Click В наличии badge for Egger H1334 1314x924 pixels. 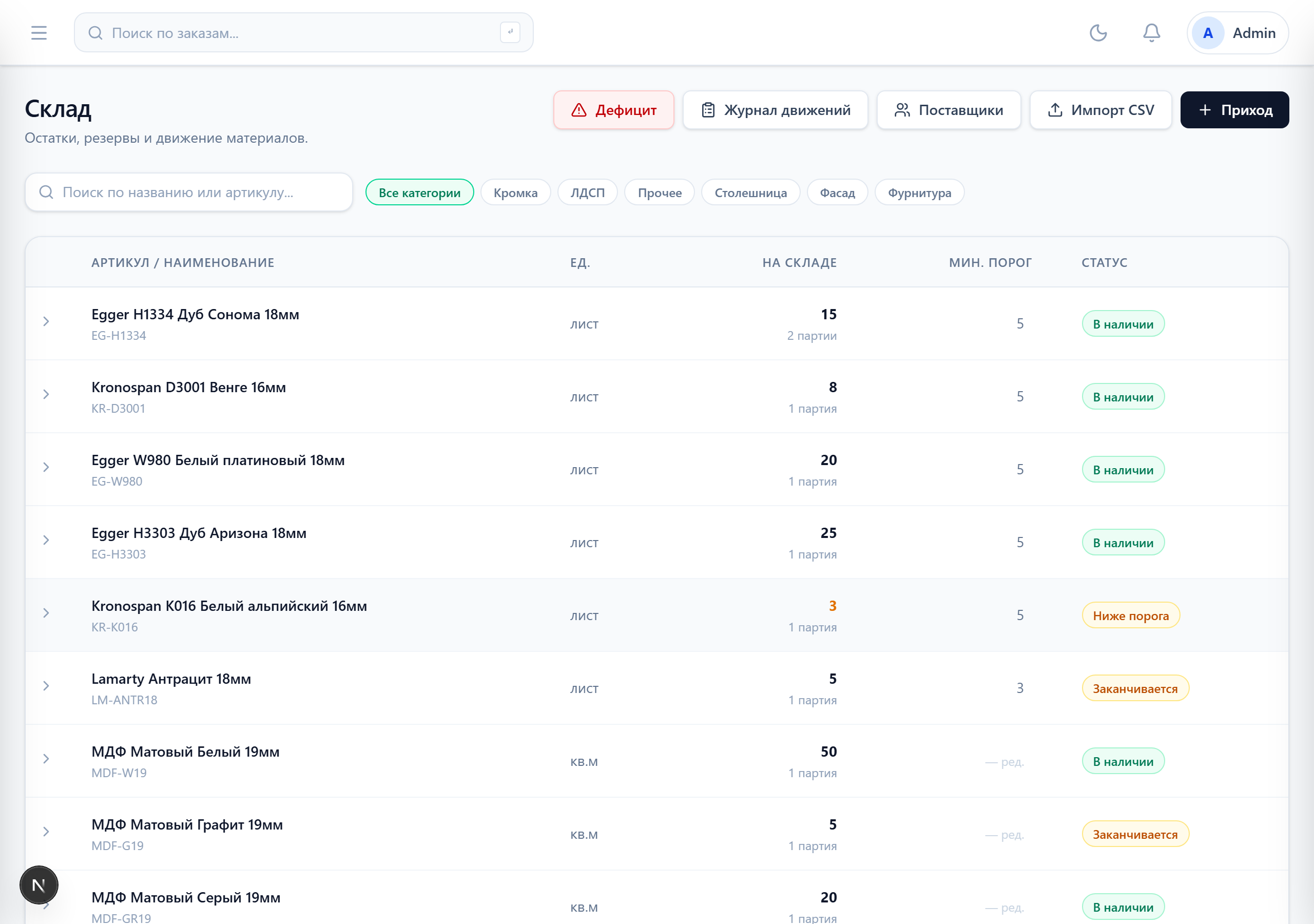[1123, 324]
